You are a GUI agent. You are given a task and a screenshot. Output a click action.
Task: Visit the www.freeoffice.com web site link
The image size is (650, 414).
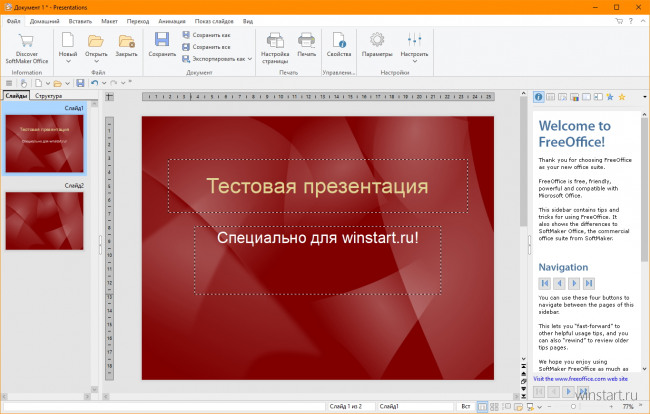(580, 379)
